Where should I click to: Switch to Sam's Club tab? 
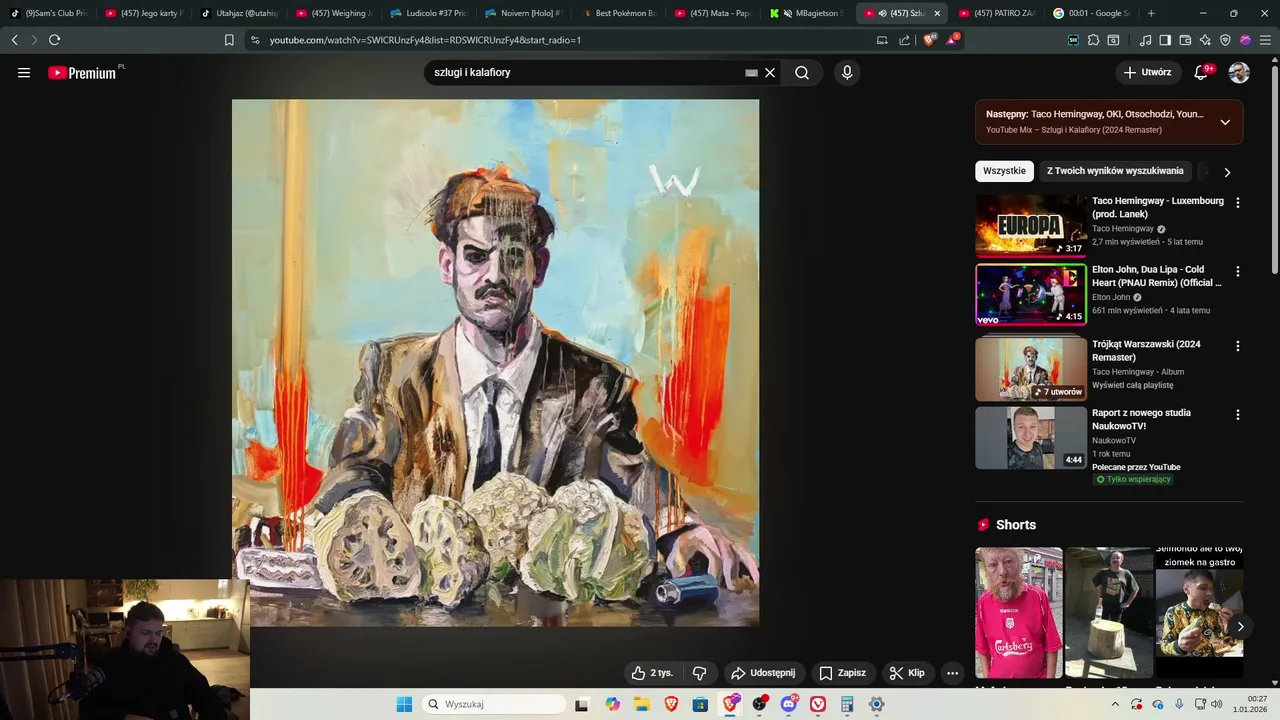tap(48, 13)
